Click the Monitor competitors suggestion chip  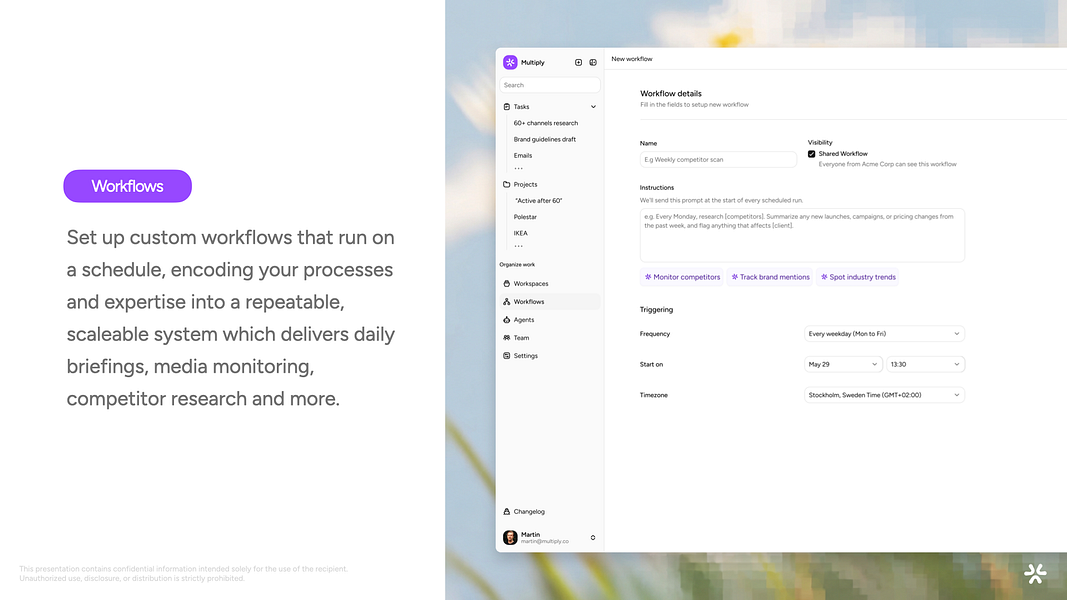click(683, 277)
